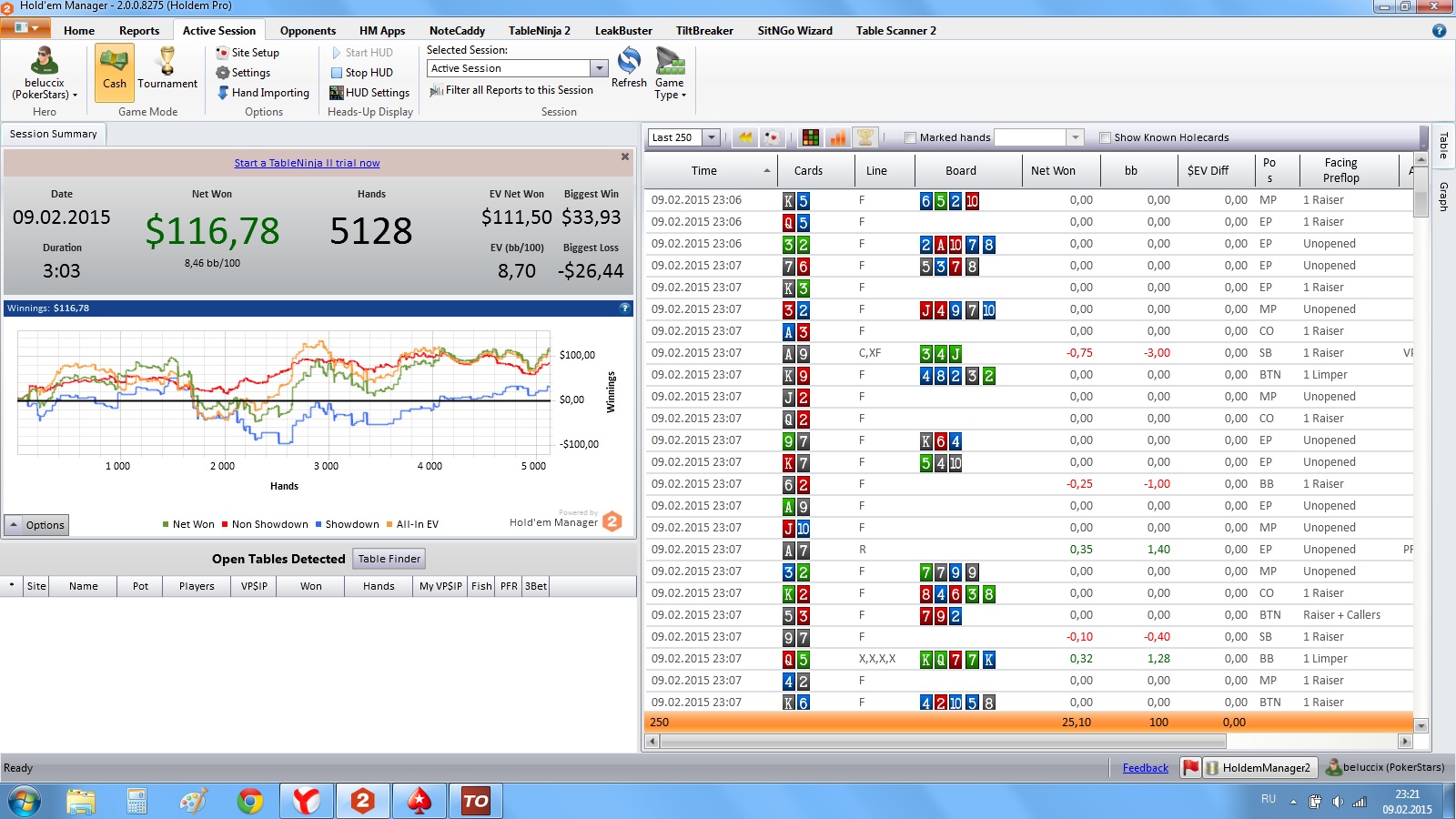Click the colored grid matrix icon
The height and width of the screenshot is (819, 1456).
pos(810,137)
